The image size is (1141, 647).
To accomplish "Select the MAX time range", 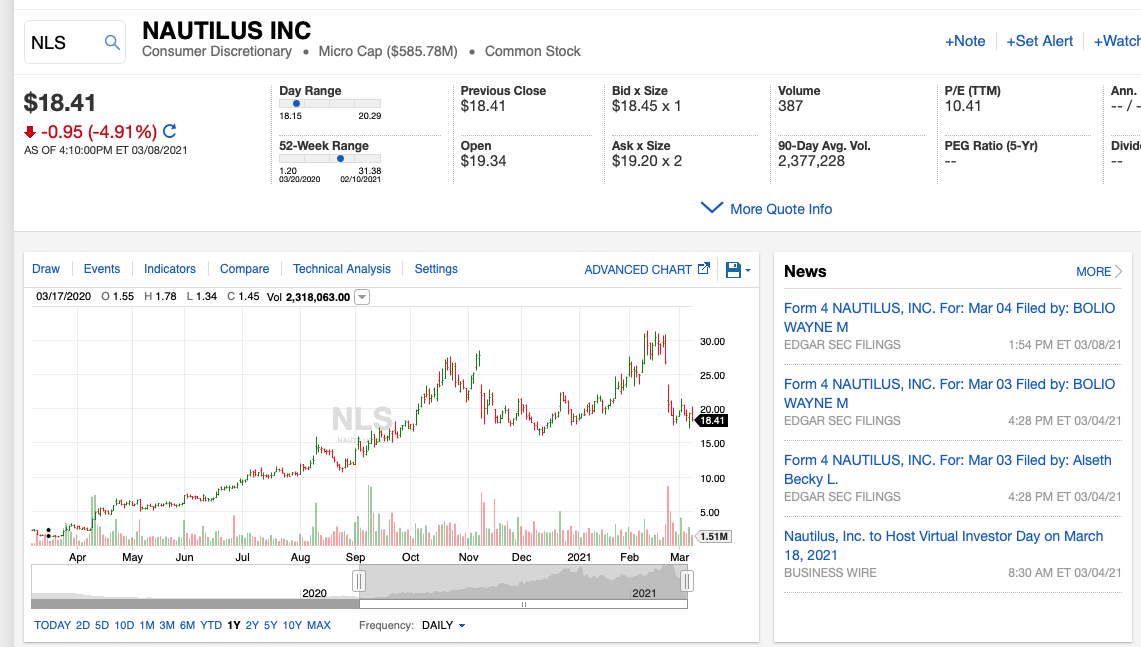I will (319, 625).
